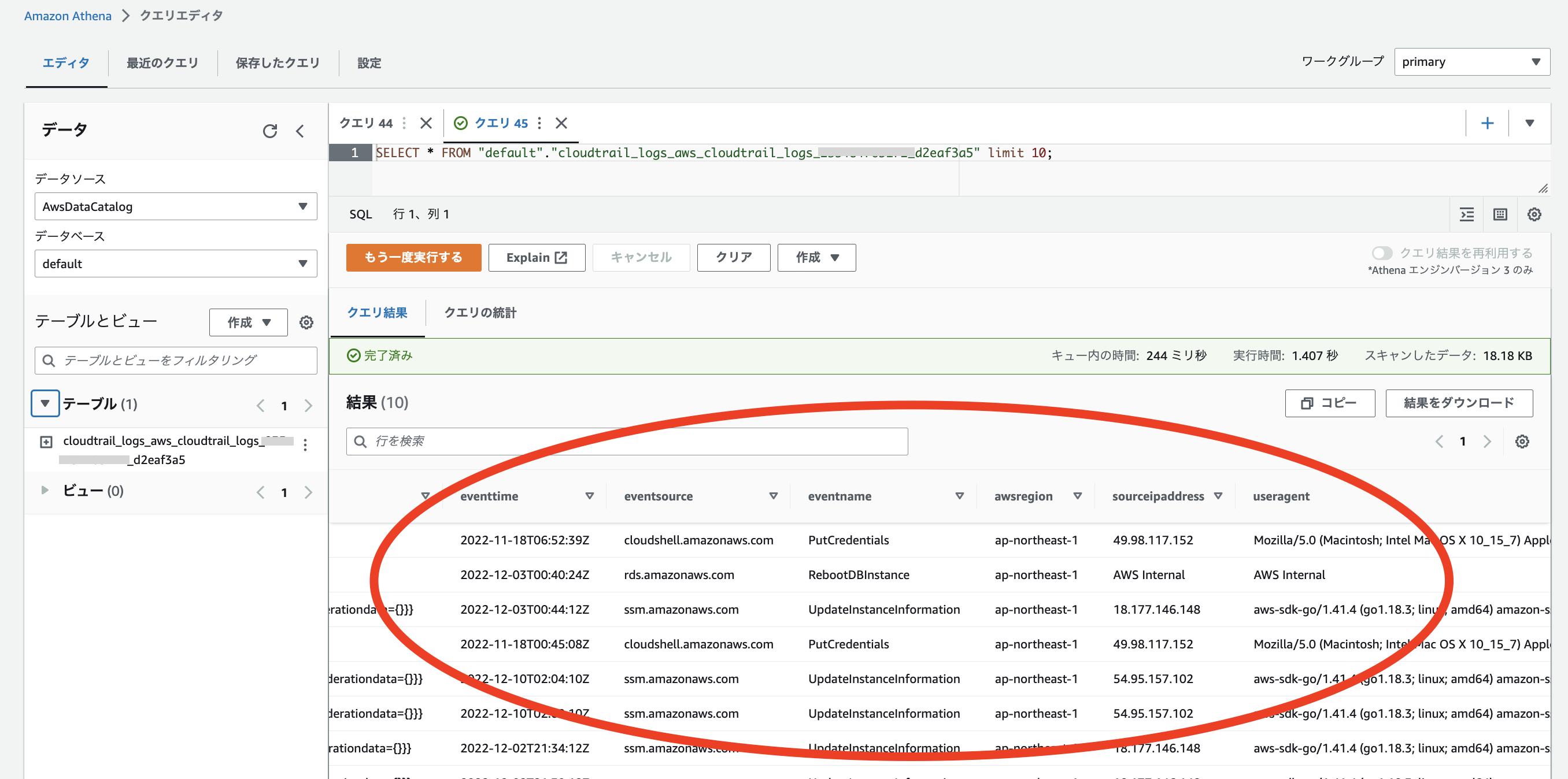Expand the cloudtrail_logs table columns
The image size is (1568, 779).
click(x=46, y=442)
